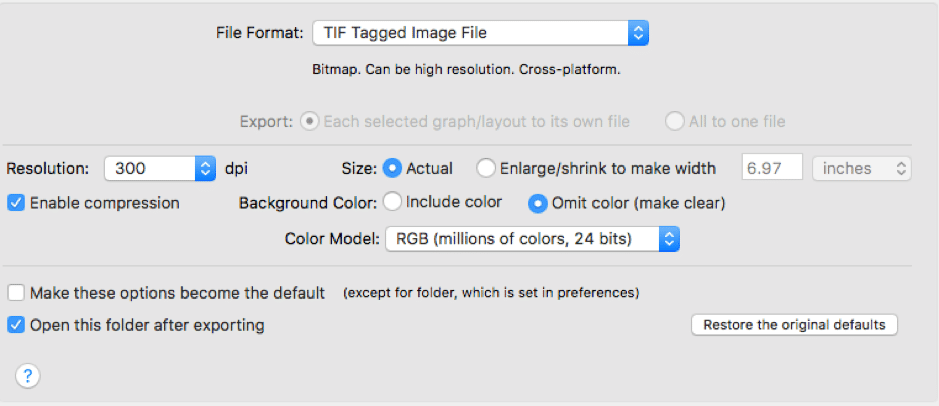The width and height of the screenshot is (939, 406).
Task: Open the File Format dropdown
Action: point(480,34)
